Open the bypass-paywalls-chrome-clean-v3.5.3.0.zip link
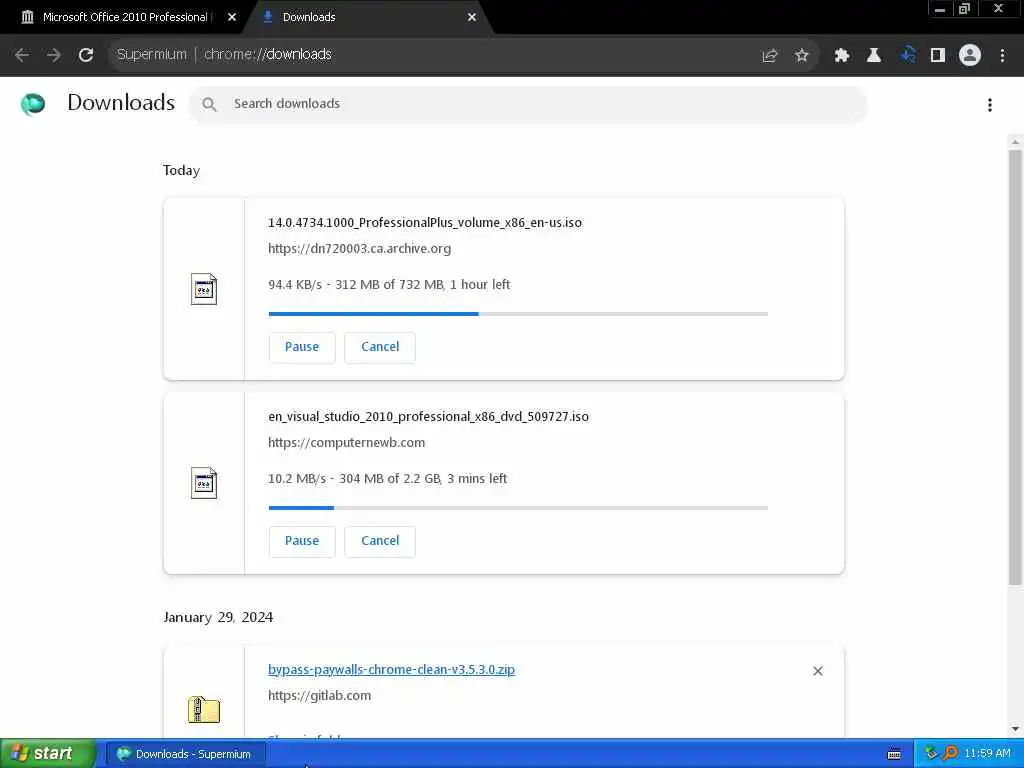1024x768 pixels. coord(391,669)
